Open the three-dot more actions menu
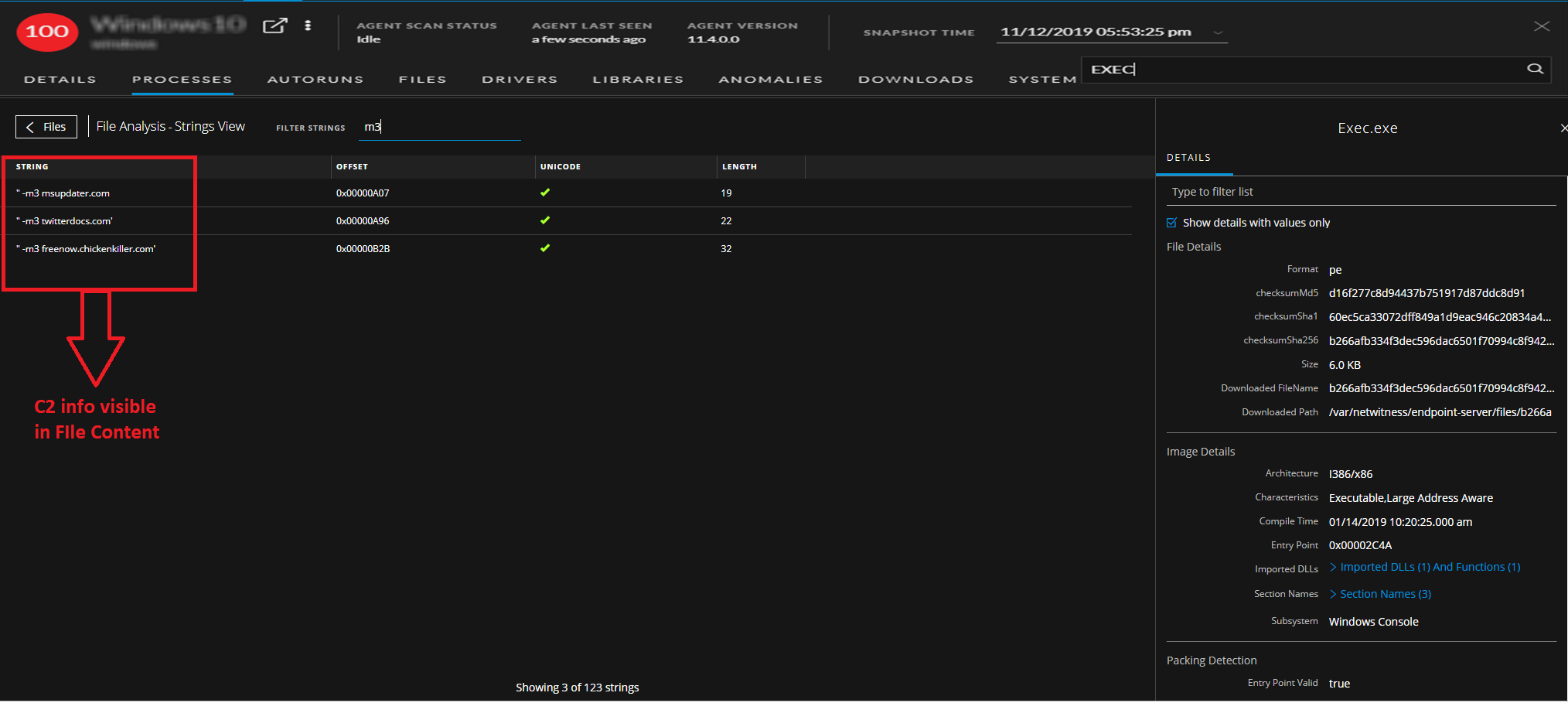This screenshot has height=703, width=1568. coord(308,26)
